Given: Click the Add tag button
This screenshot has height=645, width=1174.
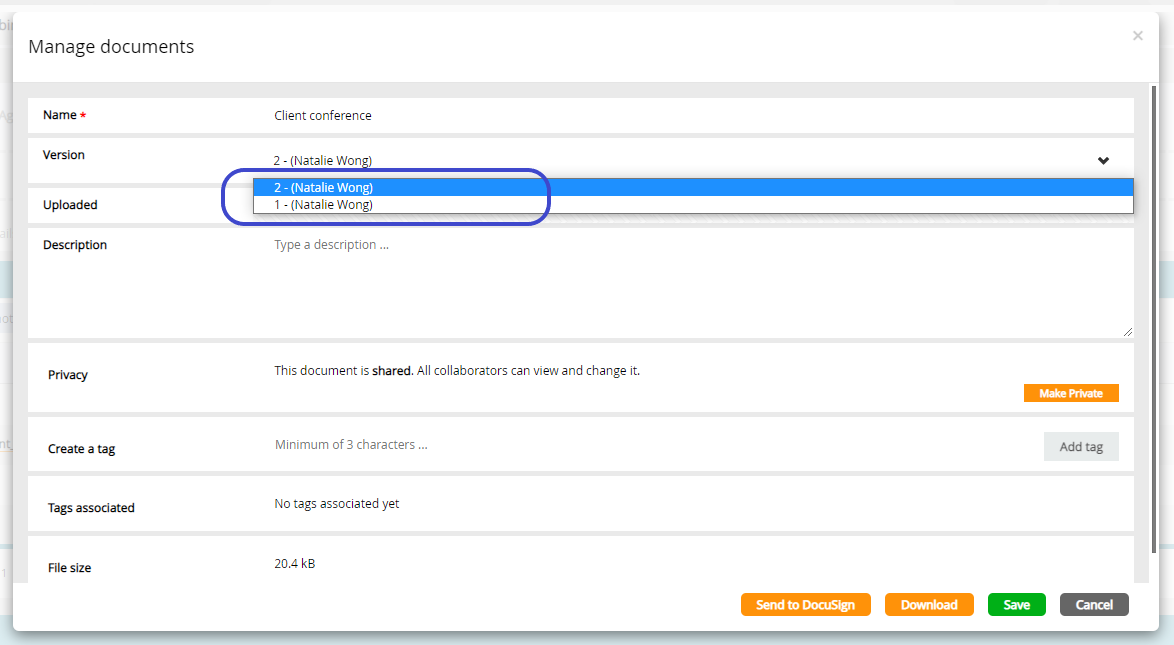Looking at the screenshot, I should (x=1081, y=446).
